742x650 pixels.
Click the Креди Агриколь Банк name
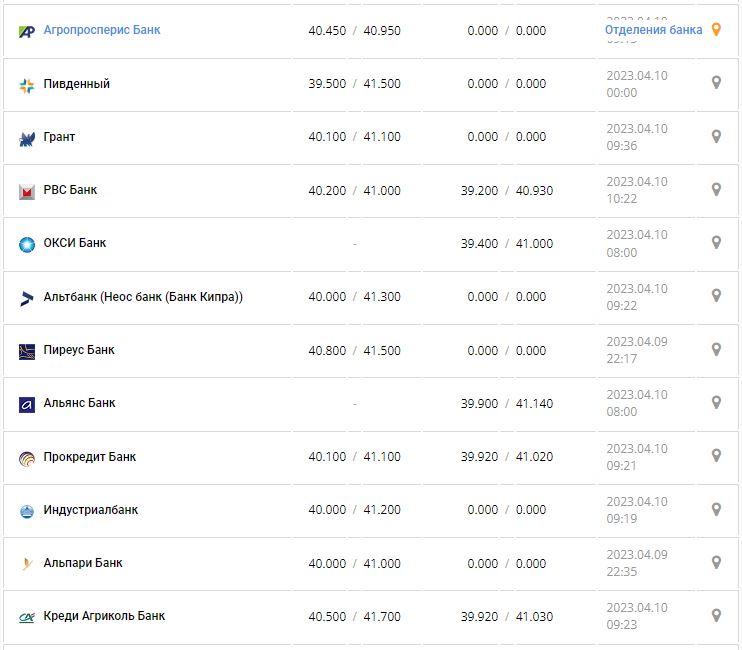(x=104, y=616)
